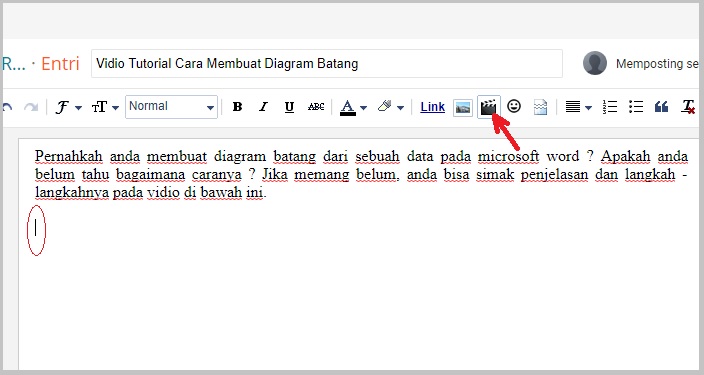Viewport: 704px width, 375px height.
Task: Click the Link button
Action: [432, 107]
